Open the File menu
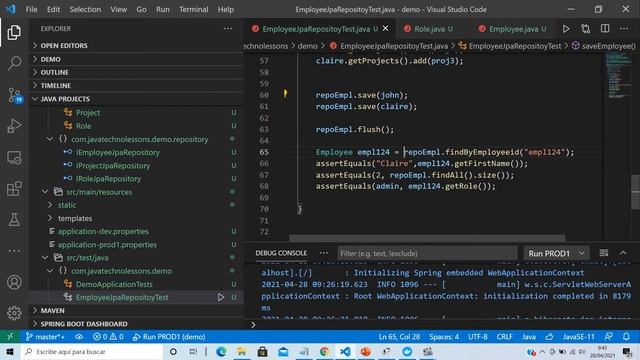The height and width of the screenshot is (360, 640). coord(31,9)
